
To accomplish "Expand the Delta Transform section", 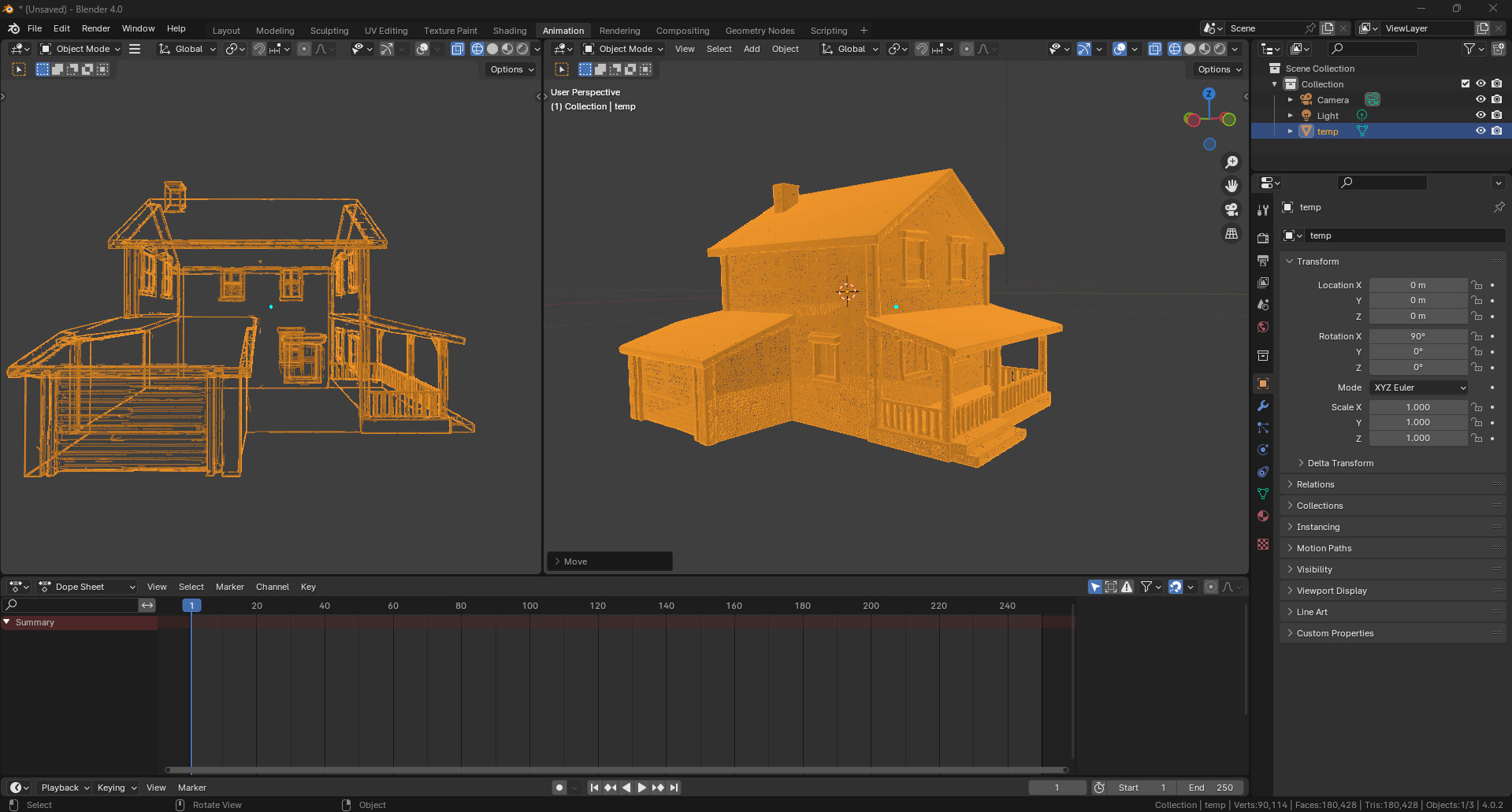I will point(1339,463).
